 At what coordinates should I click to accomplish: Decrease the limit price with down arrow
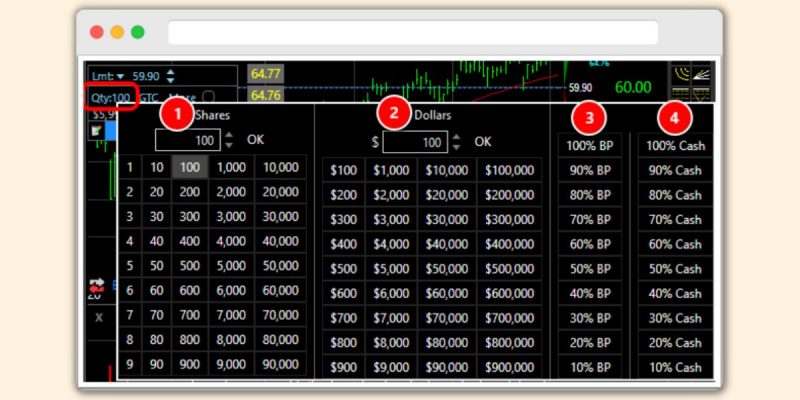[x=170, y=80]
